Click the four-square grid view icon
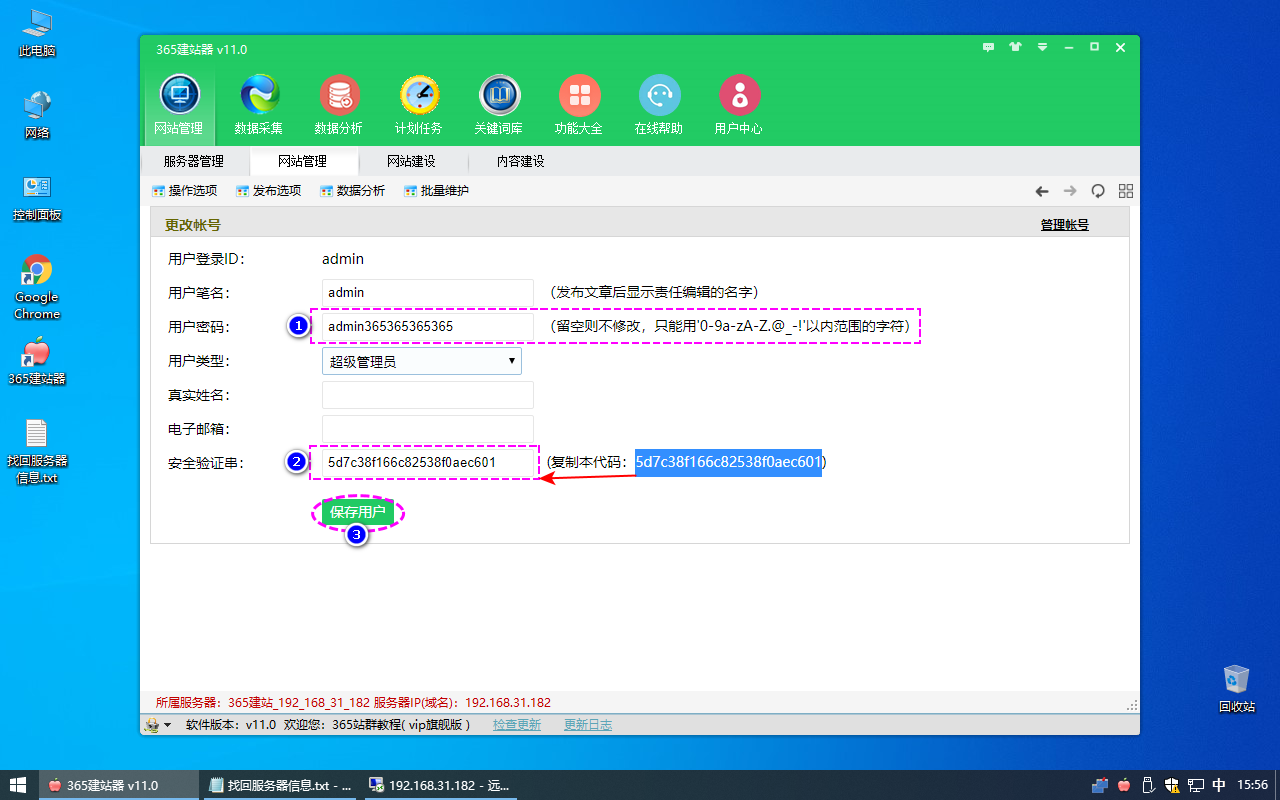Screen dimensions: 1280x800 point(1126,191)
